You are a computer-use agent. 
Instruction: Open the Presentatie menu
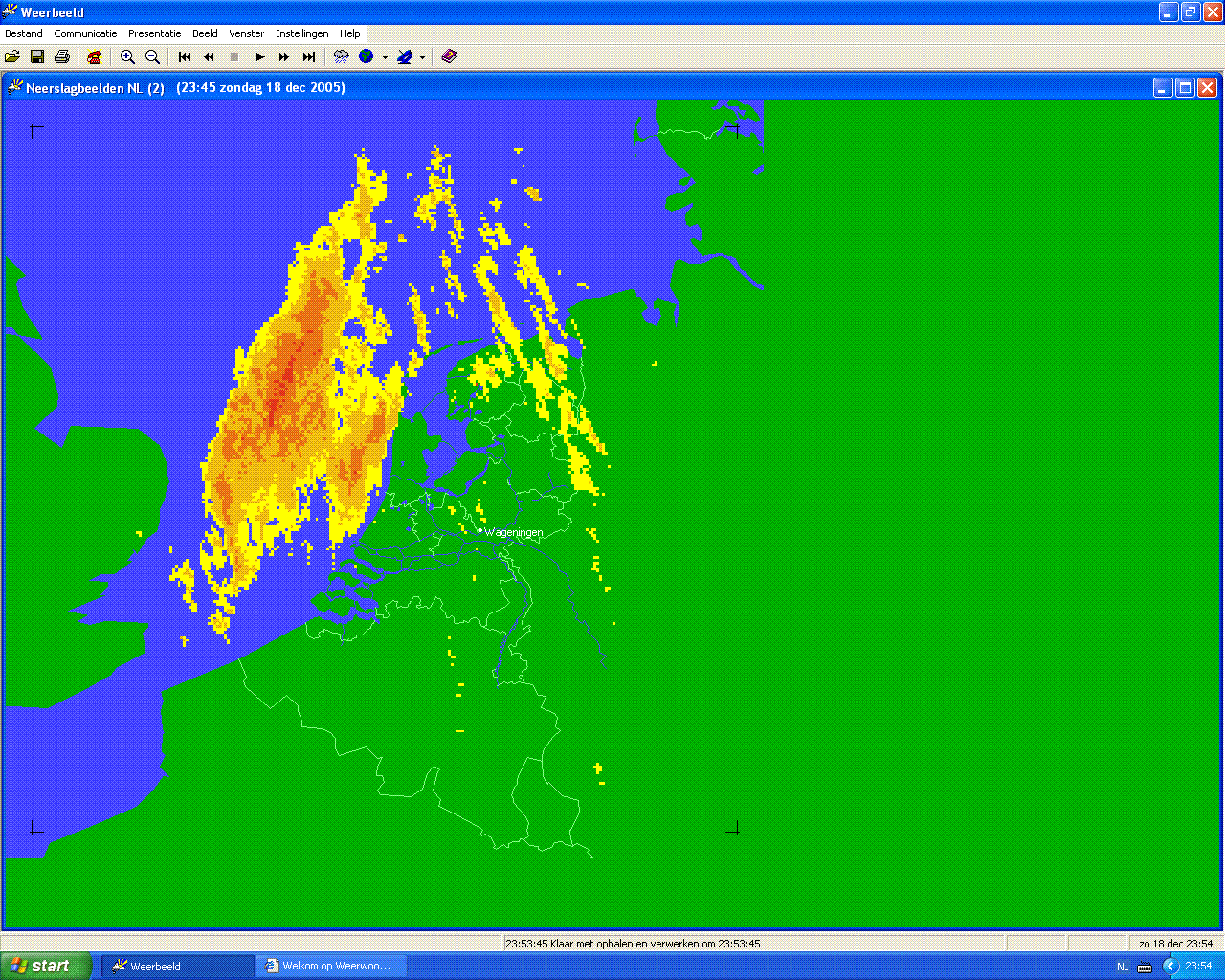coord(155,33)
